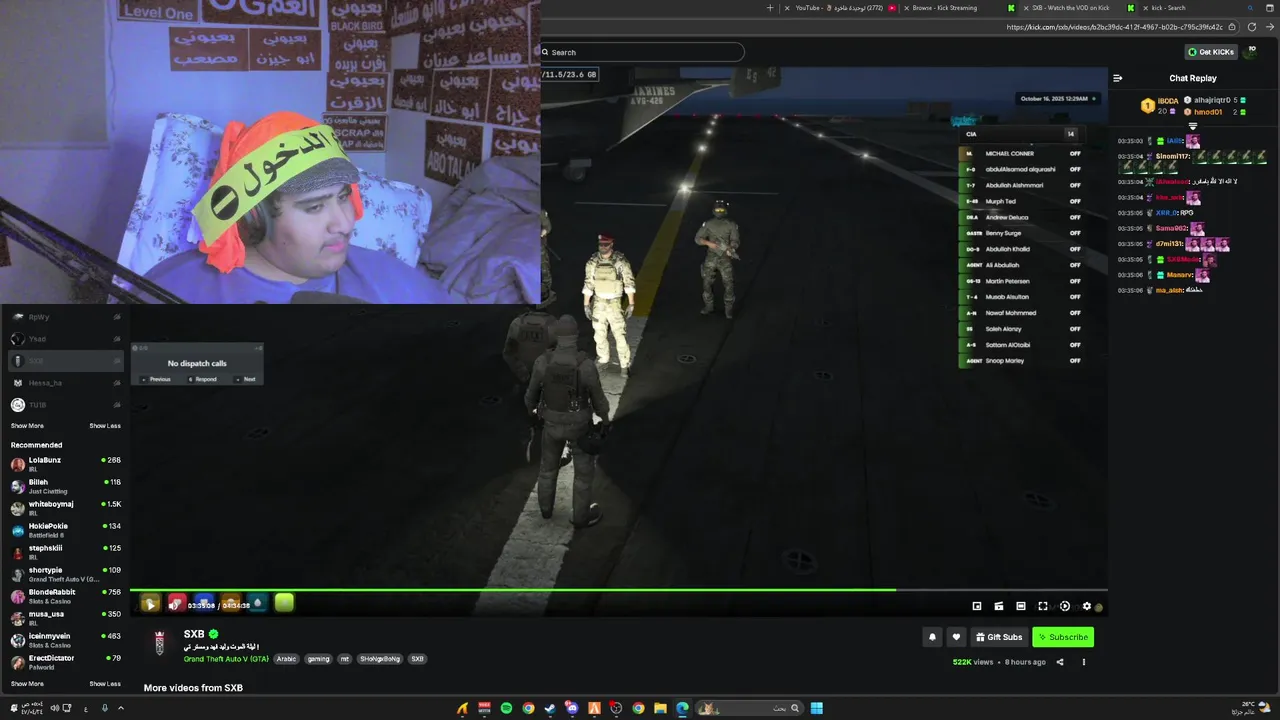The height and width of the screenshot is (720, 1280).
Task: Click the taskbar search box
Action: point(750,708)
